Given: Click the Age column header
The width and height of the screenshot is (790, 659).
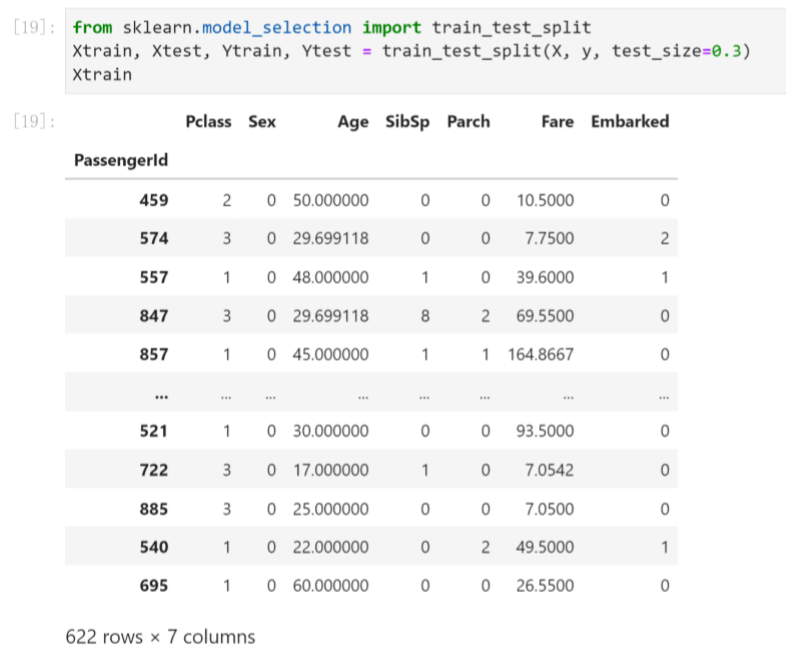Looking at the screenshot, I should click(x=352, y=122).
